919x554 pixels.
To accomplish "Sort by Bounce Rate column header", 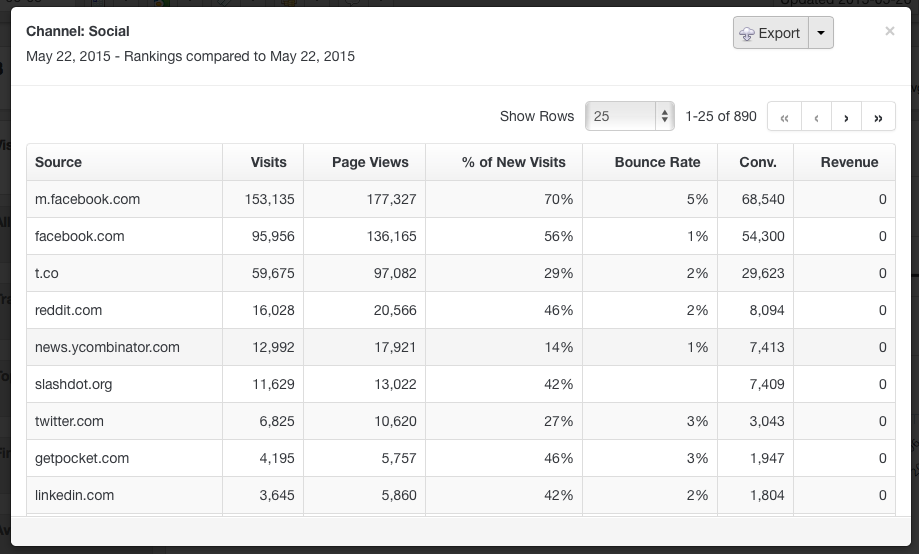I will click(x=657, y=162).
